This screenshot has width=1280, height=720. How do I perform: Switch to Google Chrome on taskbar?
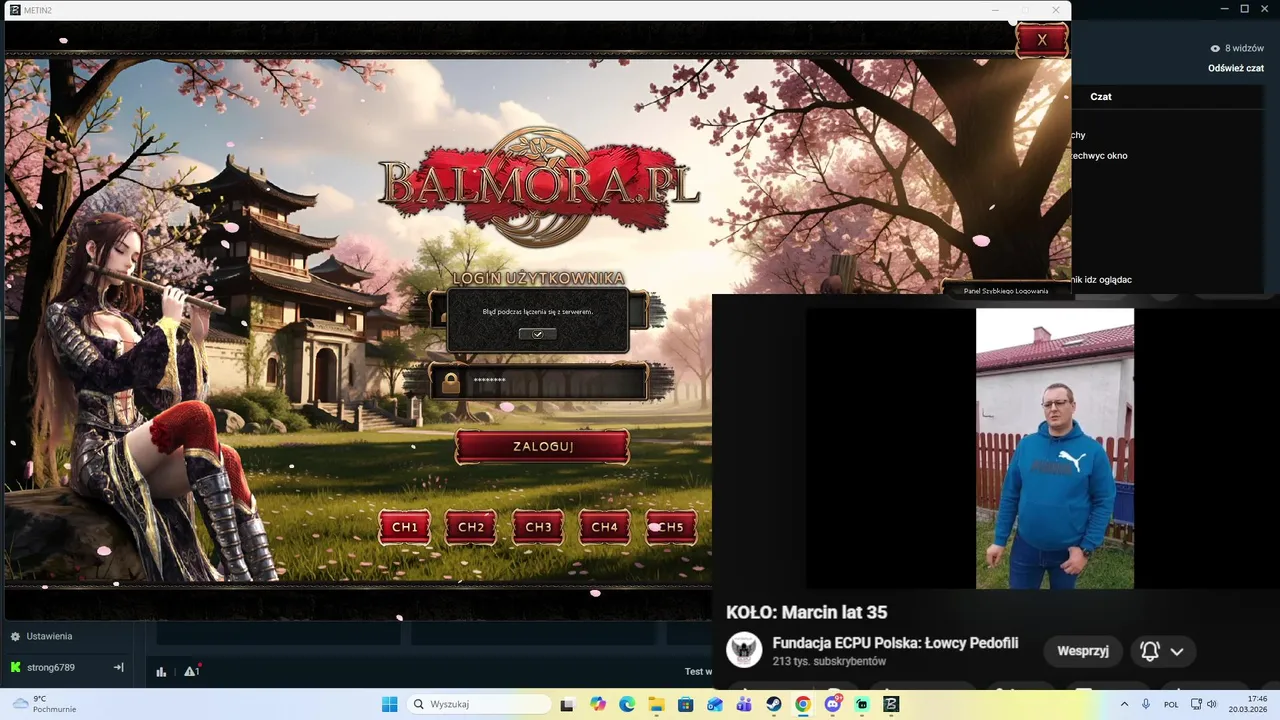click(x=803, y=704)
